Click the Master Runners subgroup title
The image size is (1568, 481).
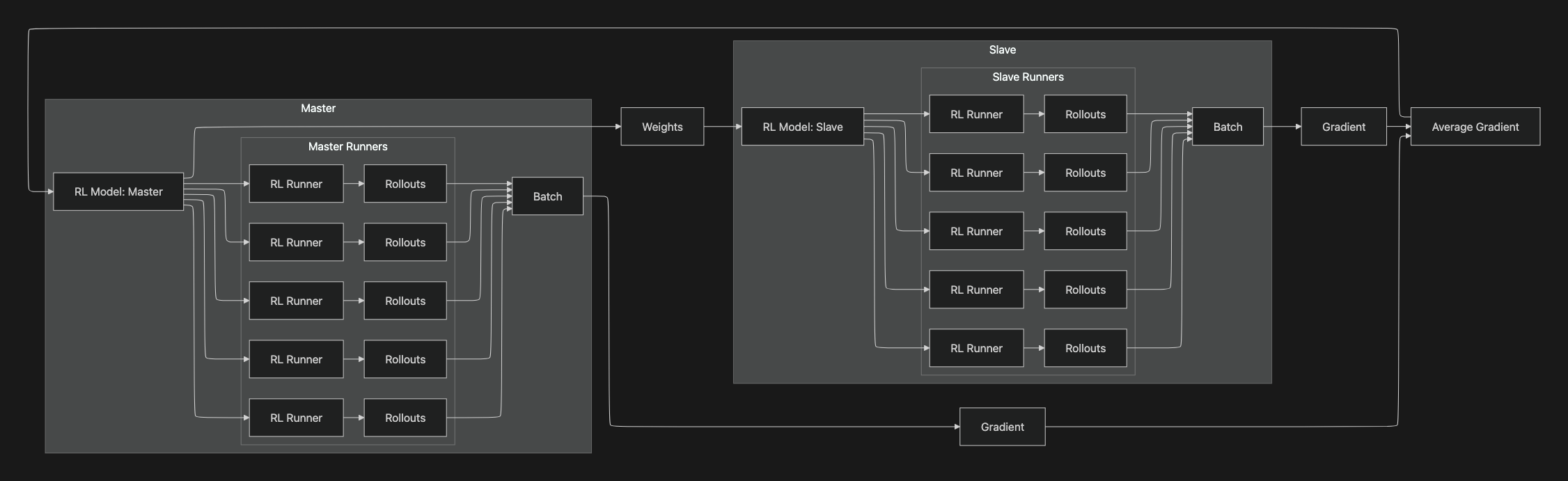[348, 147]
